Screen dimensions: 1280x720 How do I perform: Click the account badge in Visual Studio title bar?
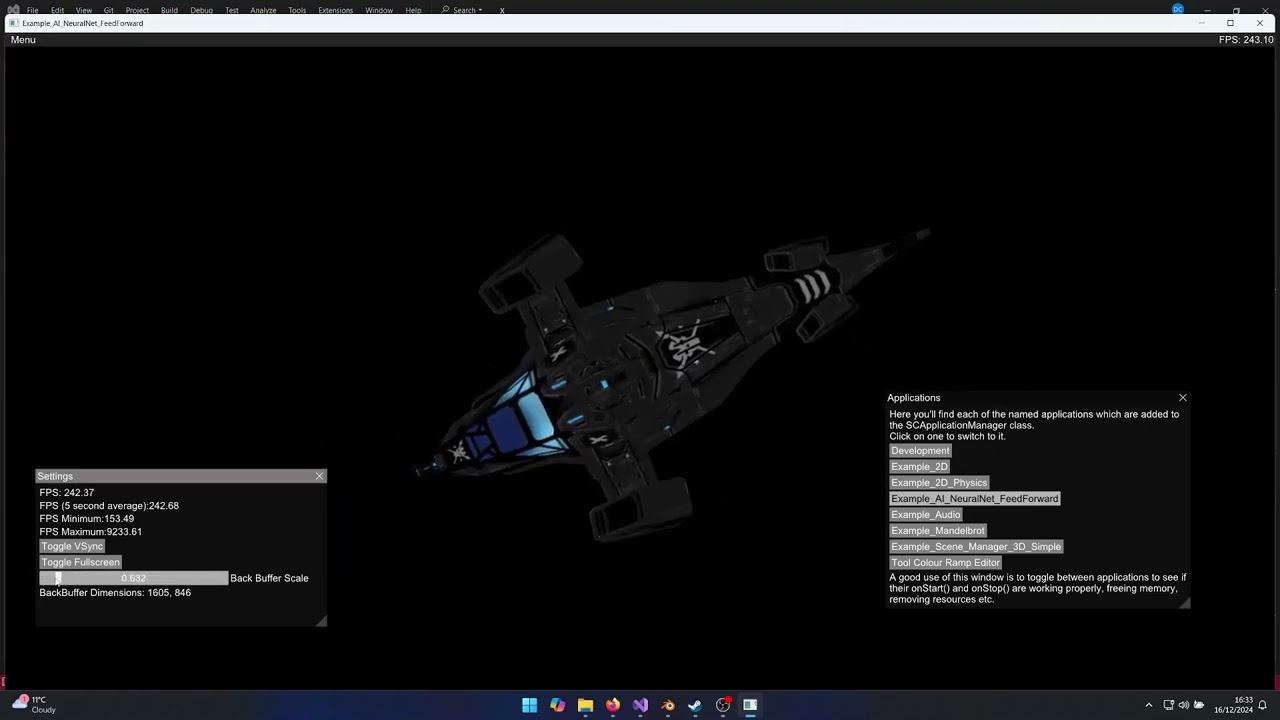1178,9
